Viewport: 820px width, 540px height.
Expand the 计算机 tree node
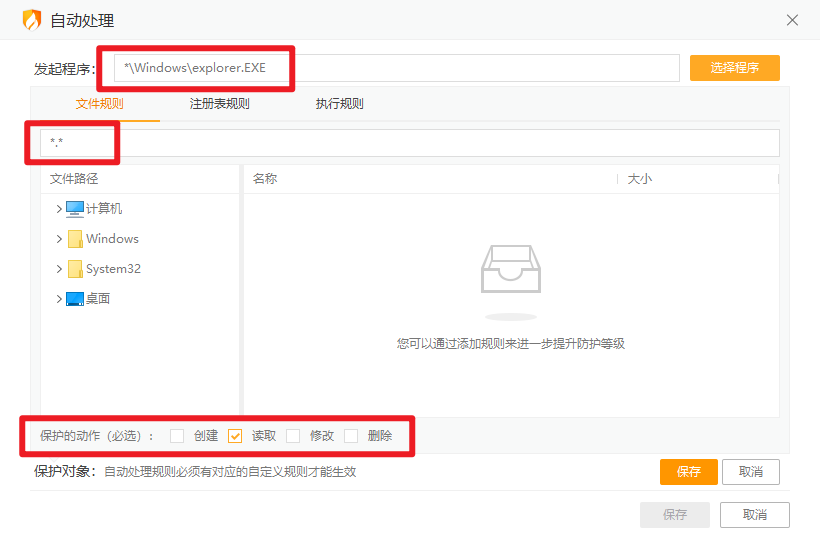tap(59, 209)
